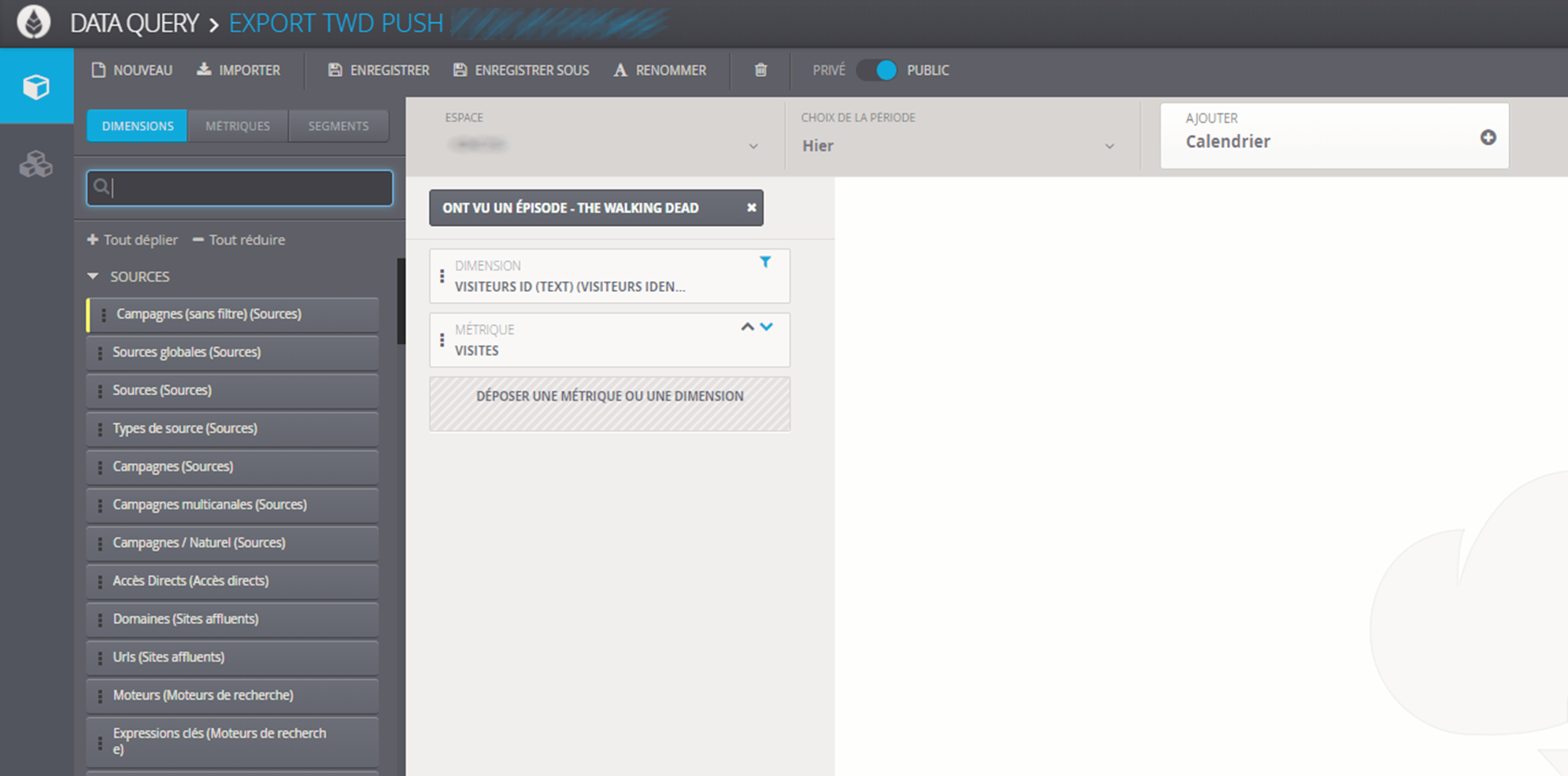
Task: Remove the Walking Dead segment with X
Action: tap(751, 208)
